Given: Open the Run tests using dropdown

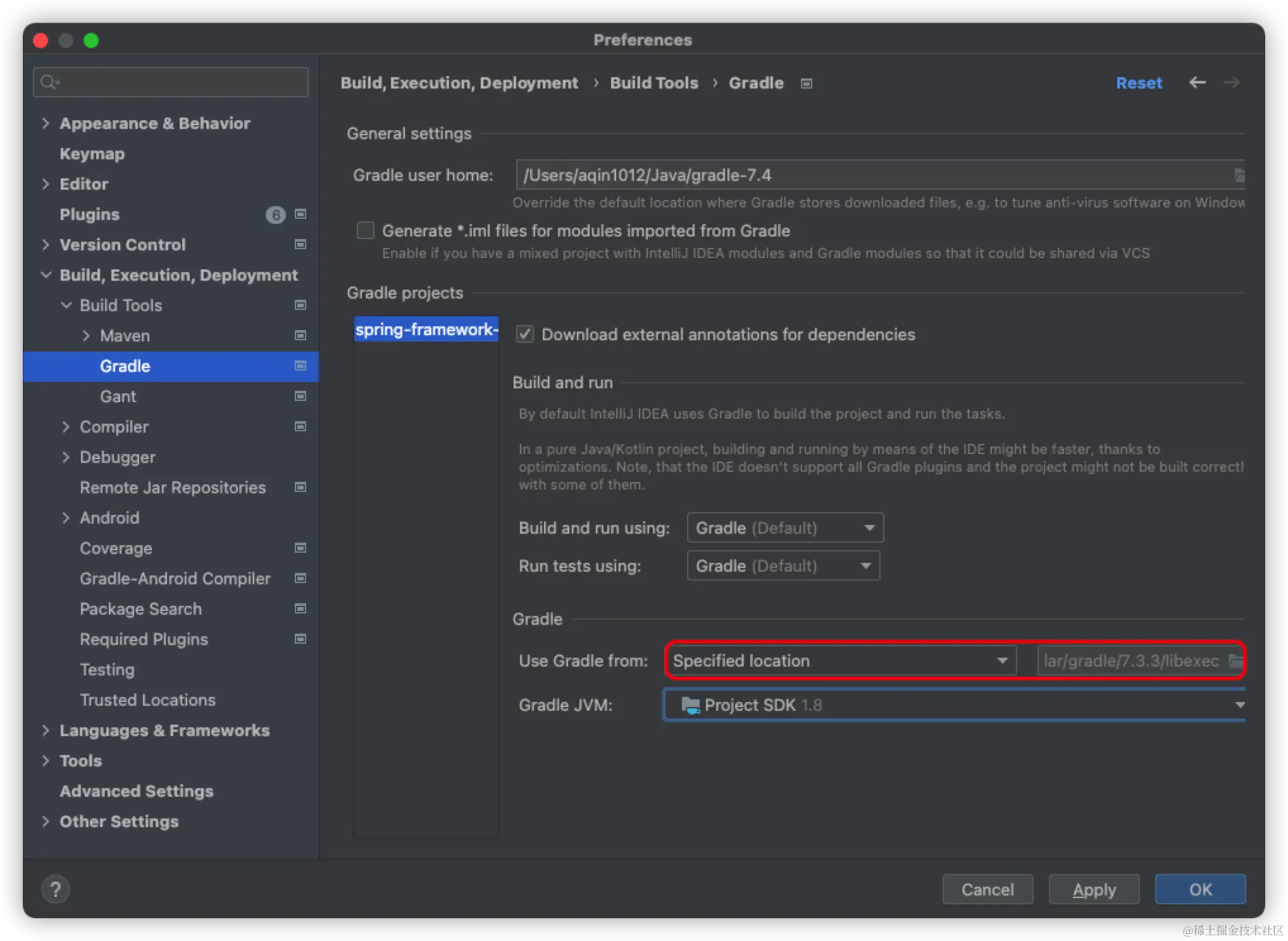Looking at the screenshot, I should click(783, 565).
